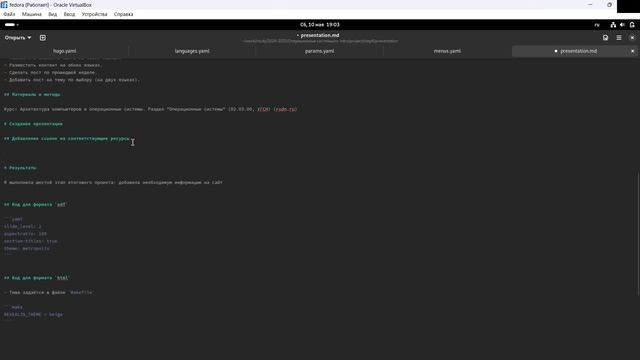Open VirtualBox Файл menu
Screen dimensions: 640x360
9,14
